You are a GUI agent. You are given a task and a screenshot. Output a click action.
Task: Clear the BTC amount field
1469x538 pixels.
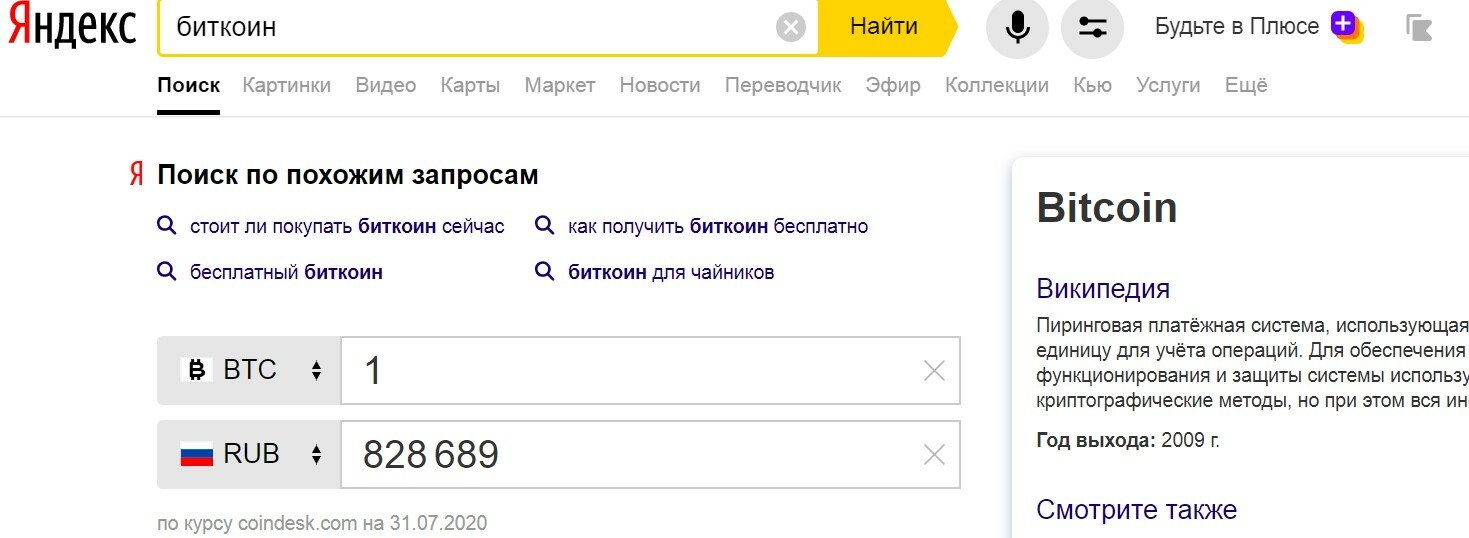point(933,371)
